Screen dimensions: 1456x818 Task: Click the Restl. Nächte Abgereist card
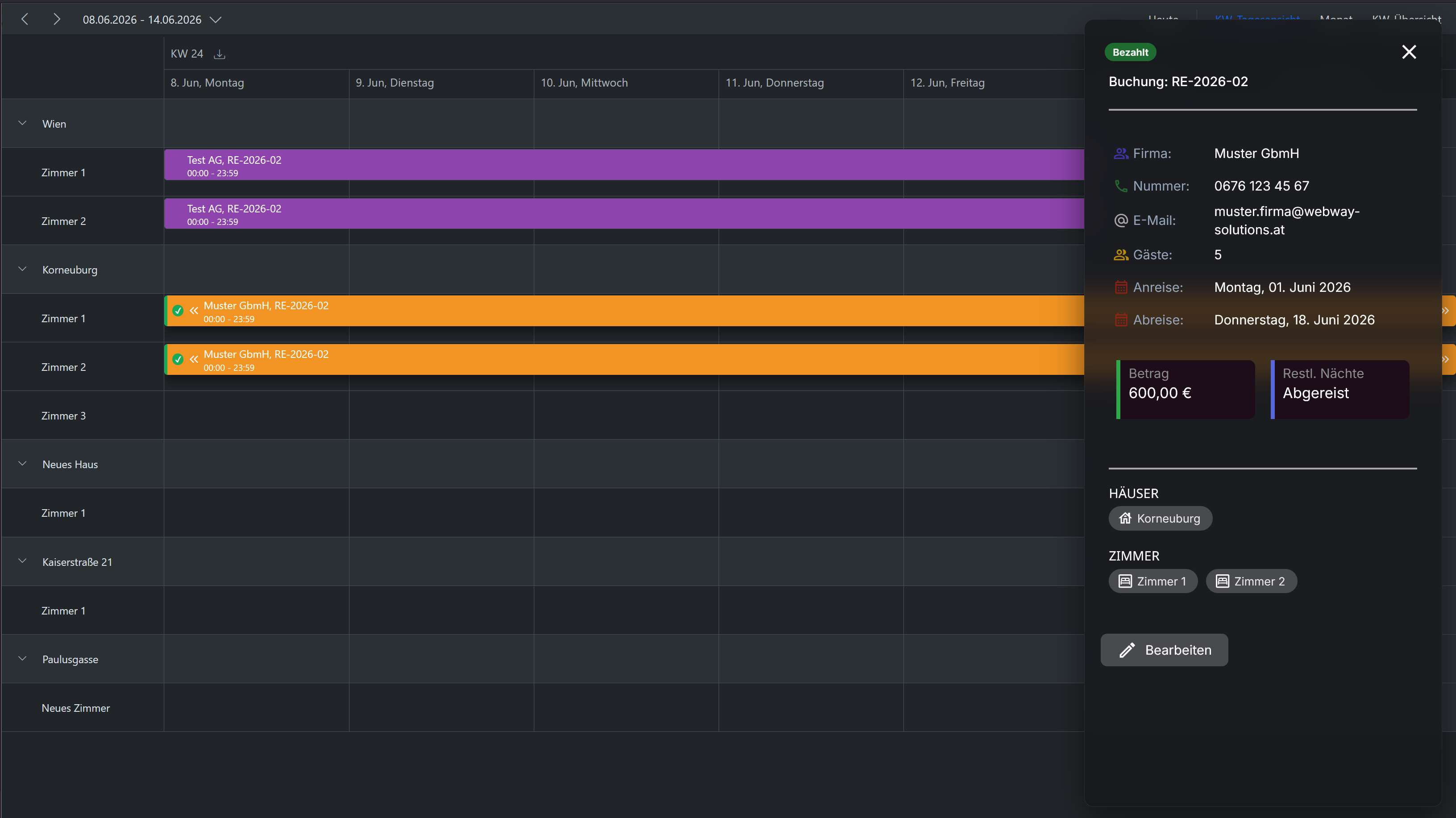[x=1340, y=389]
